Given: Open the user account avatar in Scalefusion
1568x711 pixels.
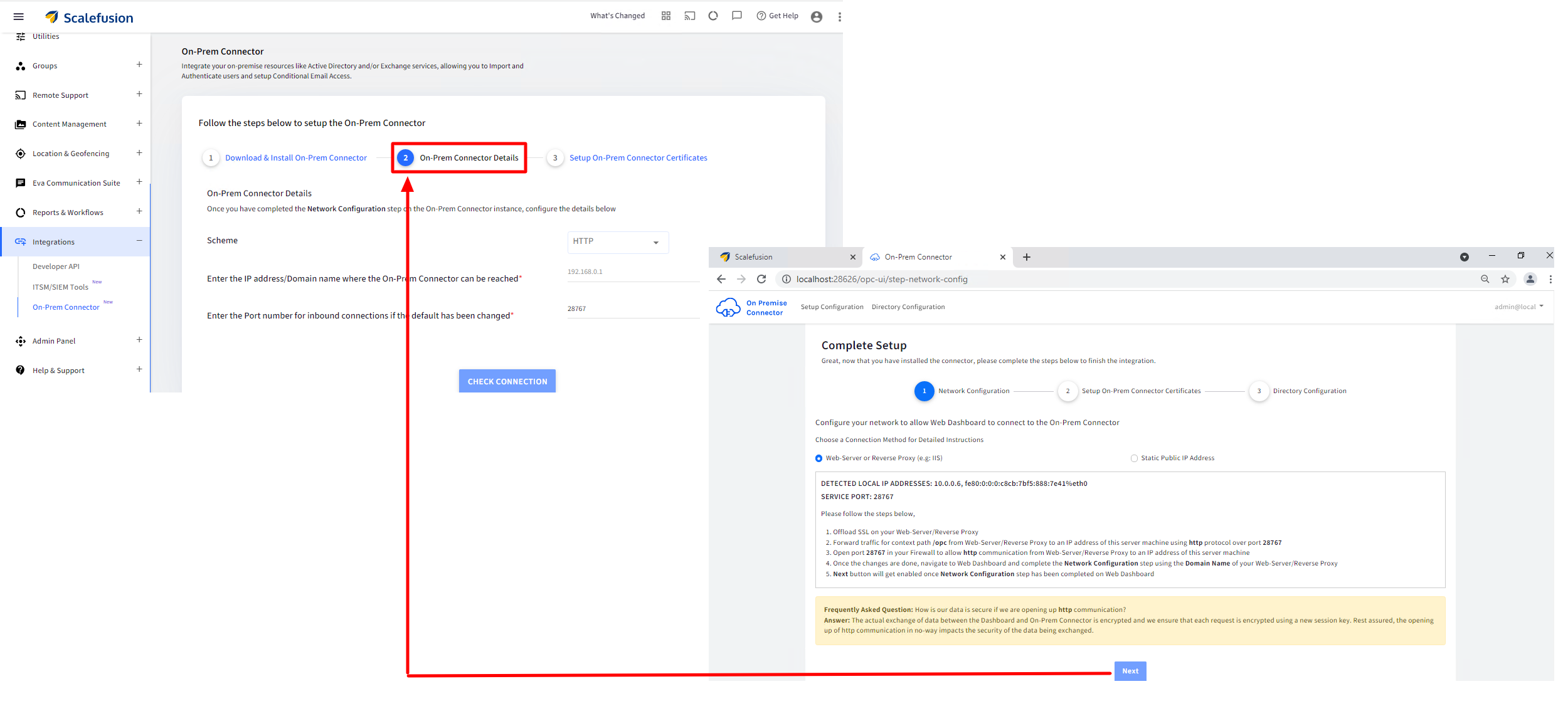Looking at the screenshot, I should point(817,17).
